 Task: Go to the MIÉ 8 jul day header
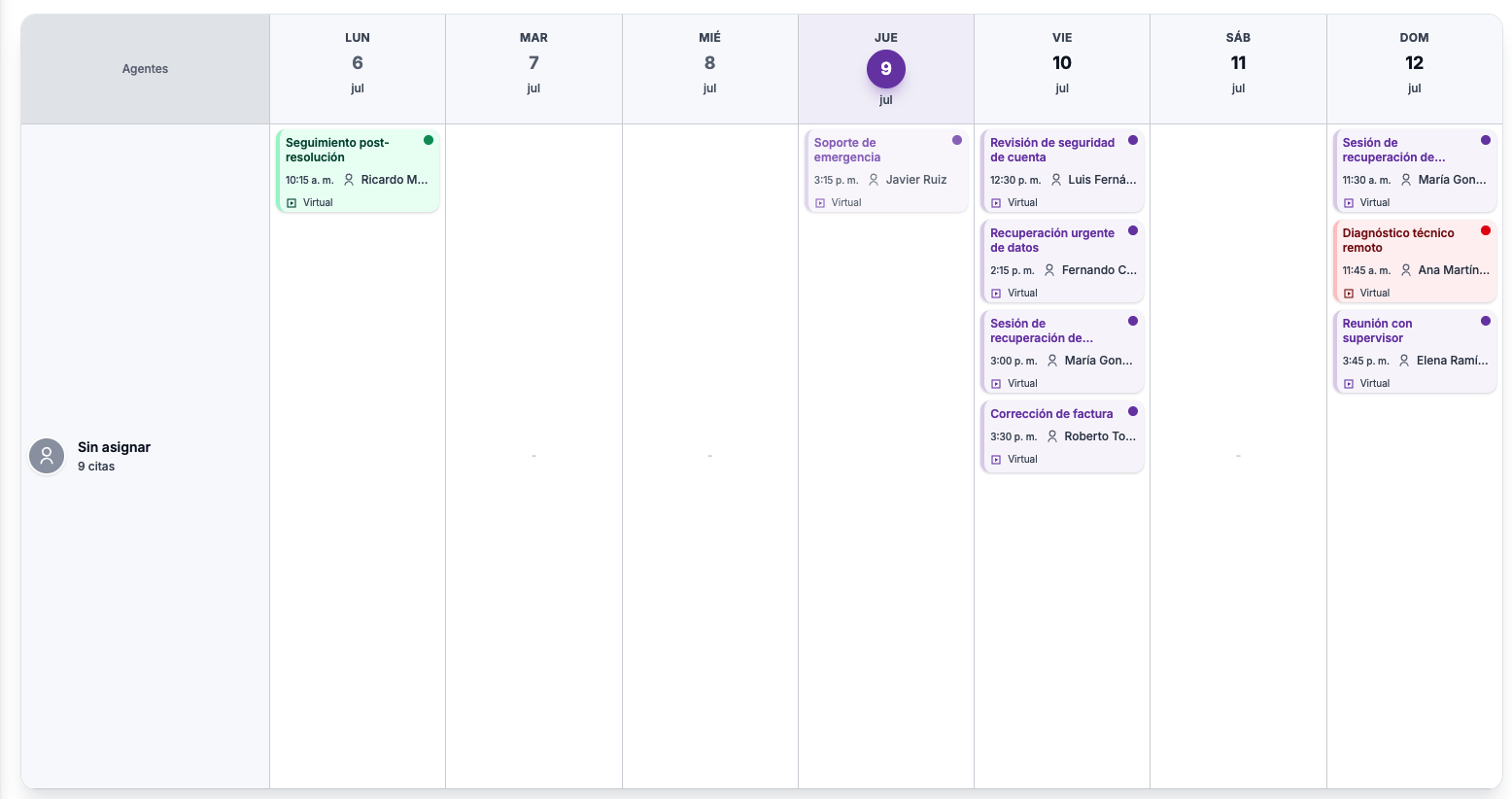710,69
